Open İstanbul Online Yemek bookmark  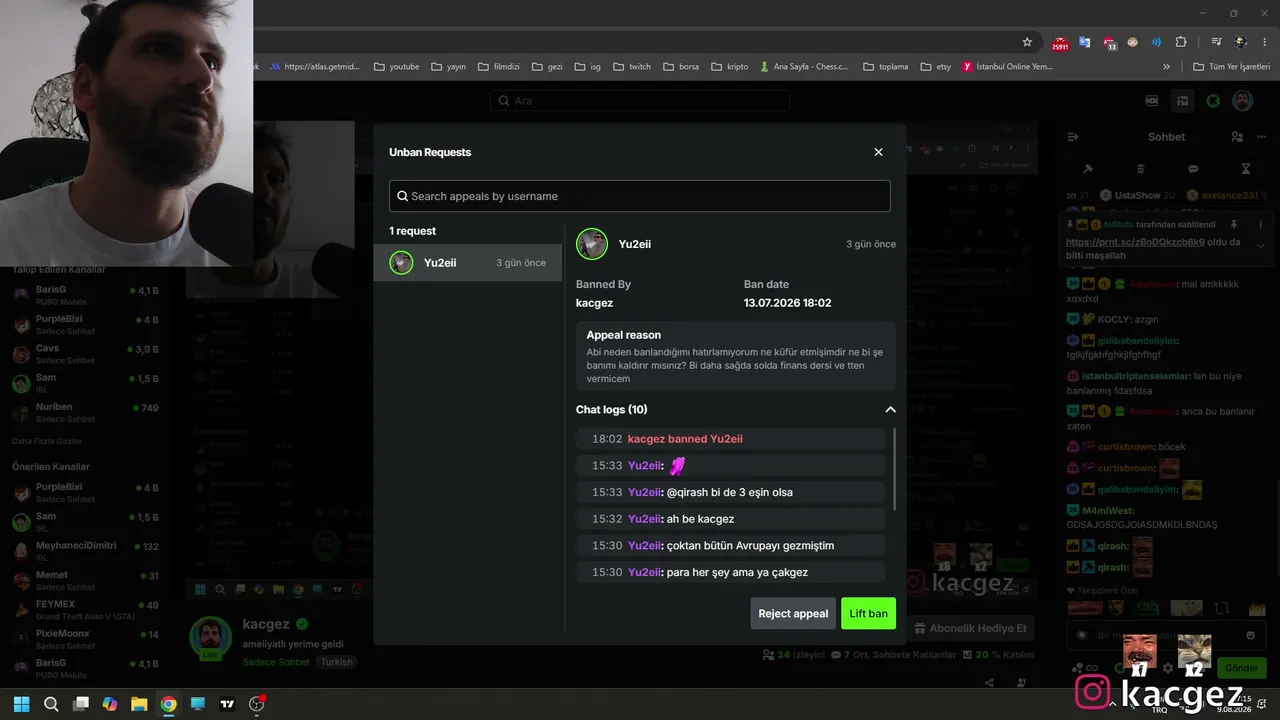coord(1008,67)
